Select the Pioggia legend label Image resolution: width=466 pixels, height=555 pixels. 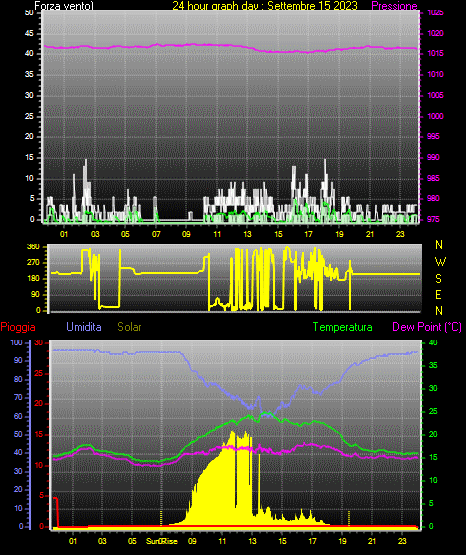tap(18, 327)
